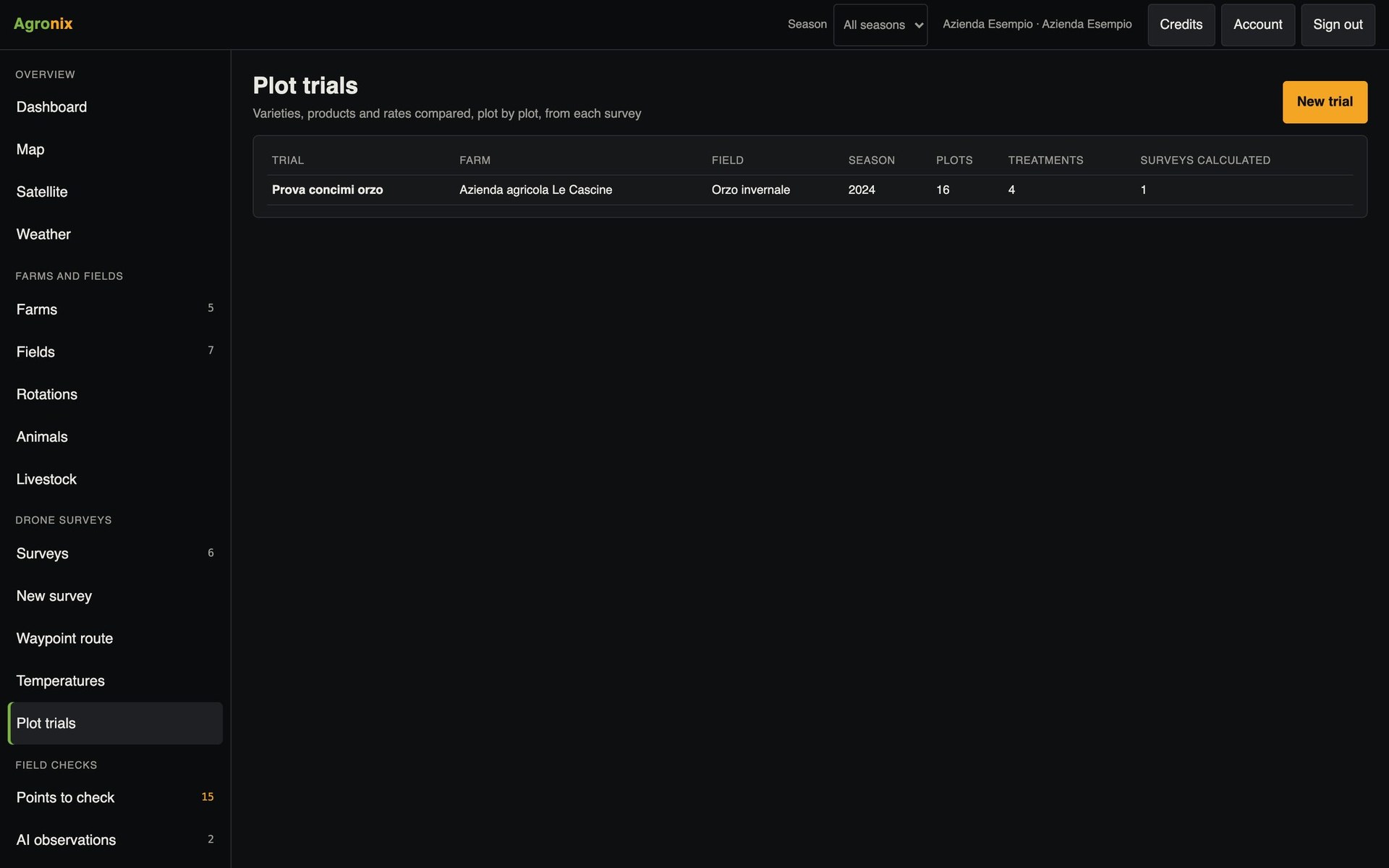Click the Orzo invernale field cell
Viewport: 1389px width, 868px height.
tap(750, 190)
